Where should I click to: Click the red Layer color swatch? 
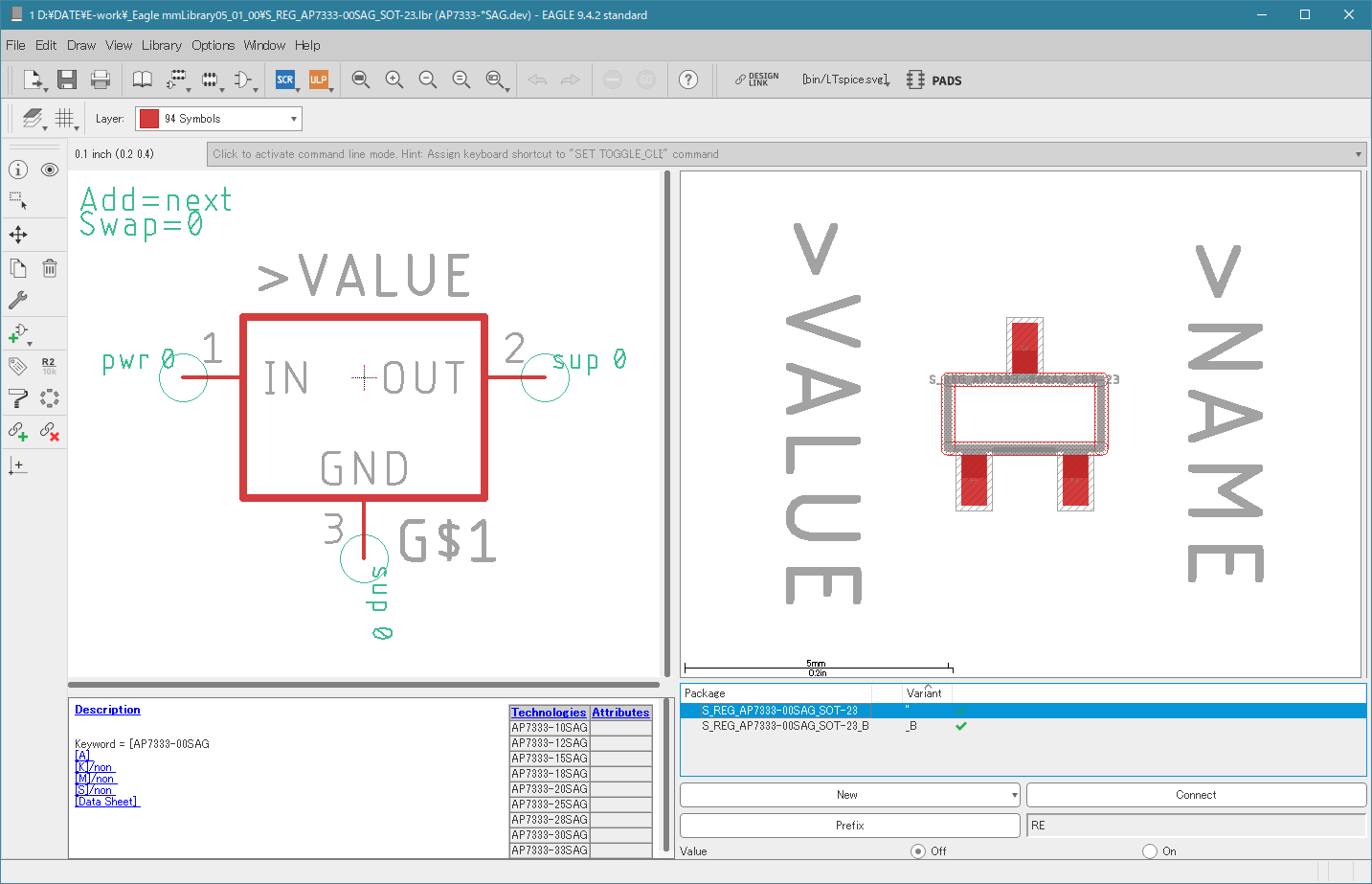[149, 119]
